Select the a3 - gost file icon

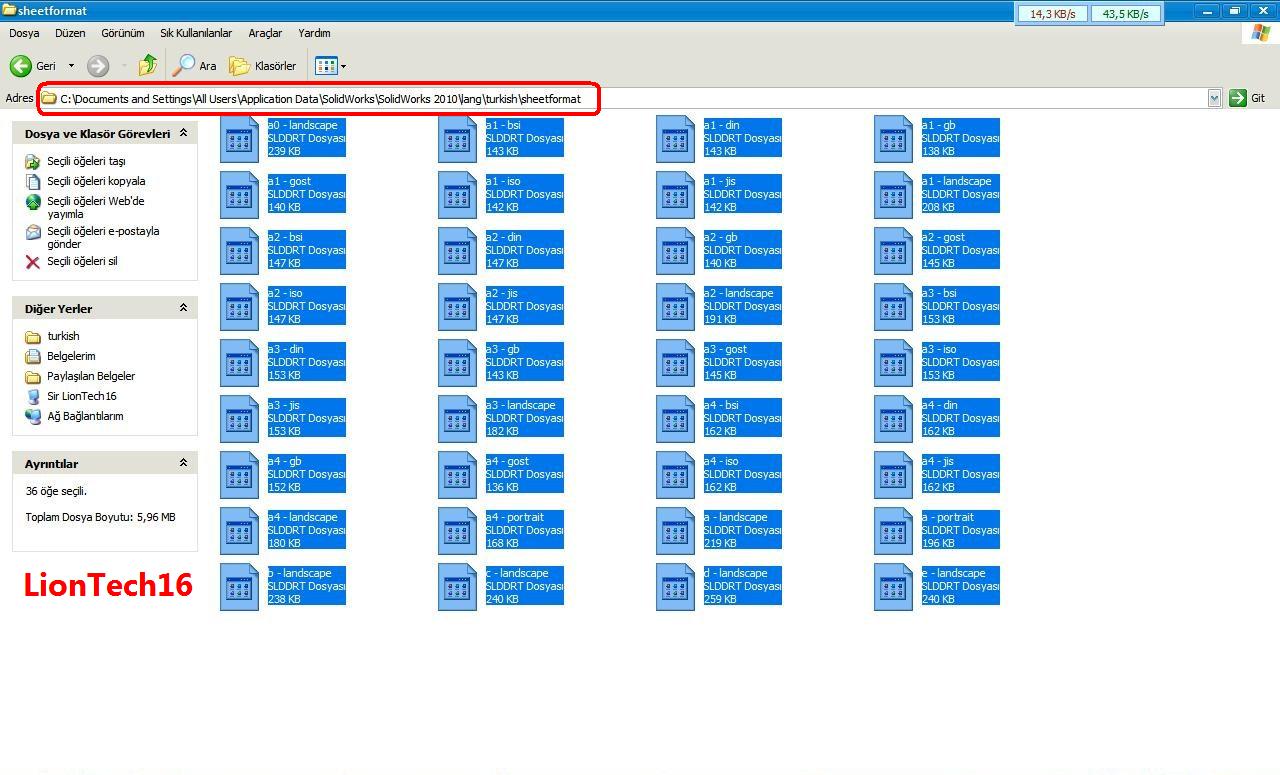point(675,363)
